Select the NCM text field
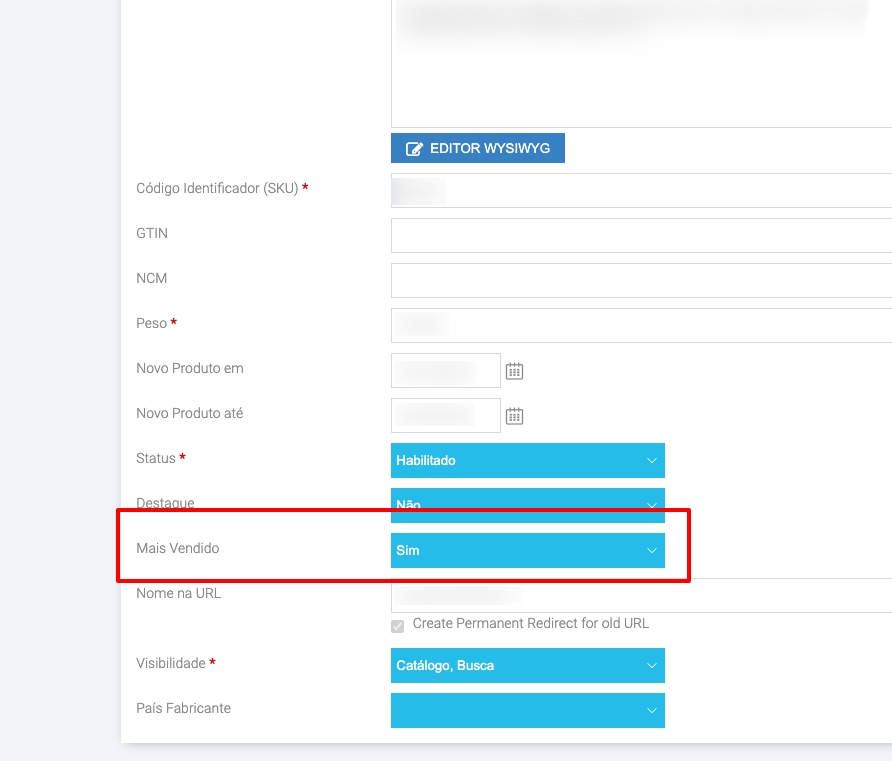The image size is (892, 761). (x=640, y=280)
